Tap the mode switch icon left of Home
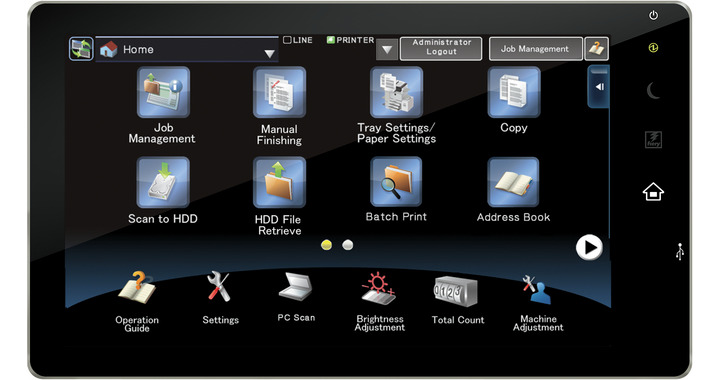720x380 pixels. pos(81,49)
